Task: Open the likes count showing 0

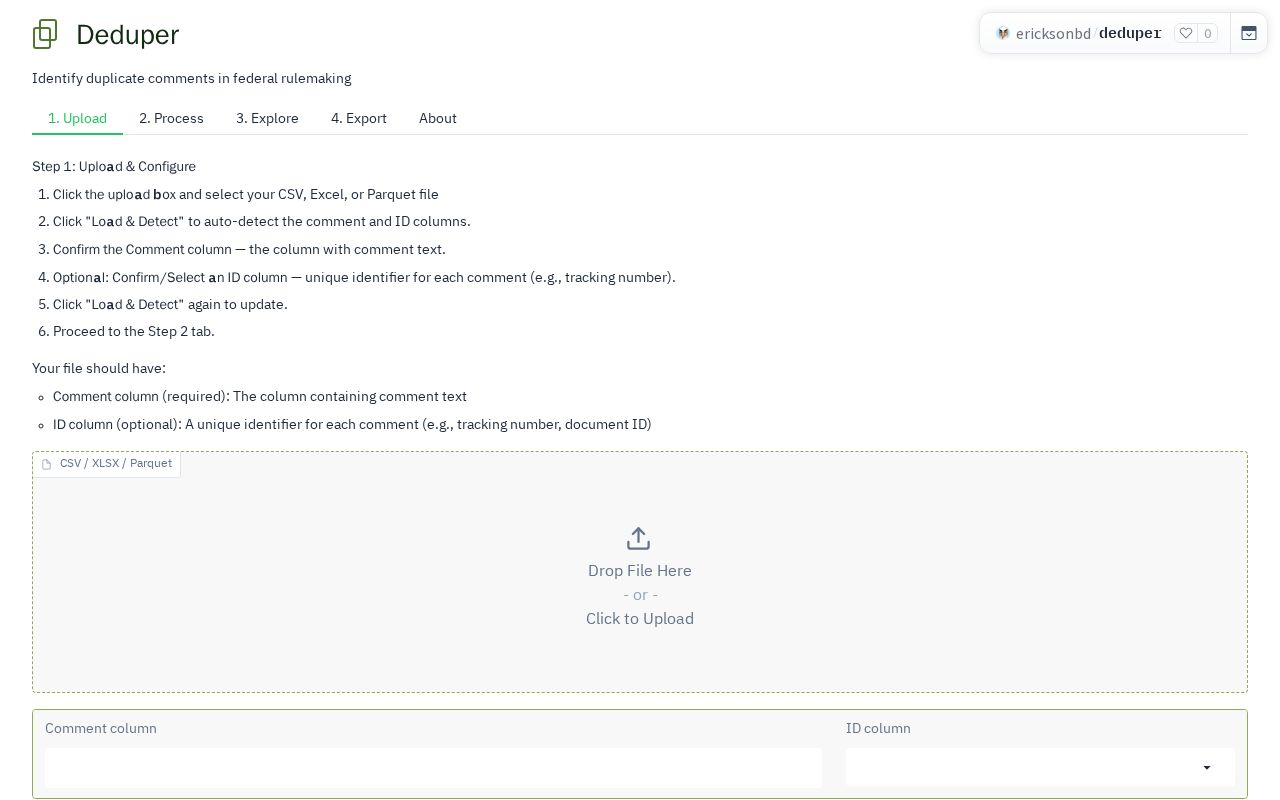Action: click(x=1208, y=33)
